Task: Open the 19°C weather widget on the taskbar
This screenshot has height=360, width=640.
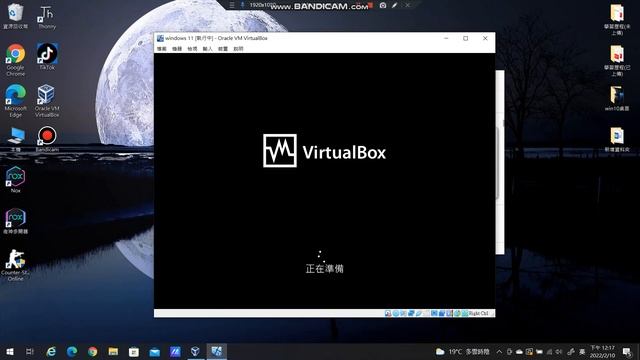Action: 462,351
